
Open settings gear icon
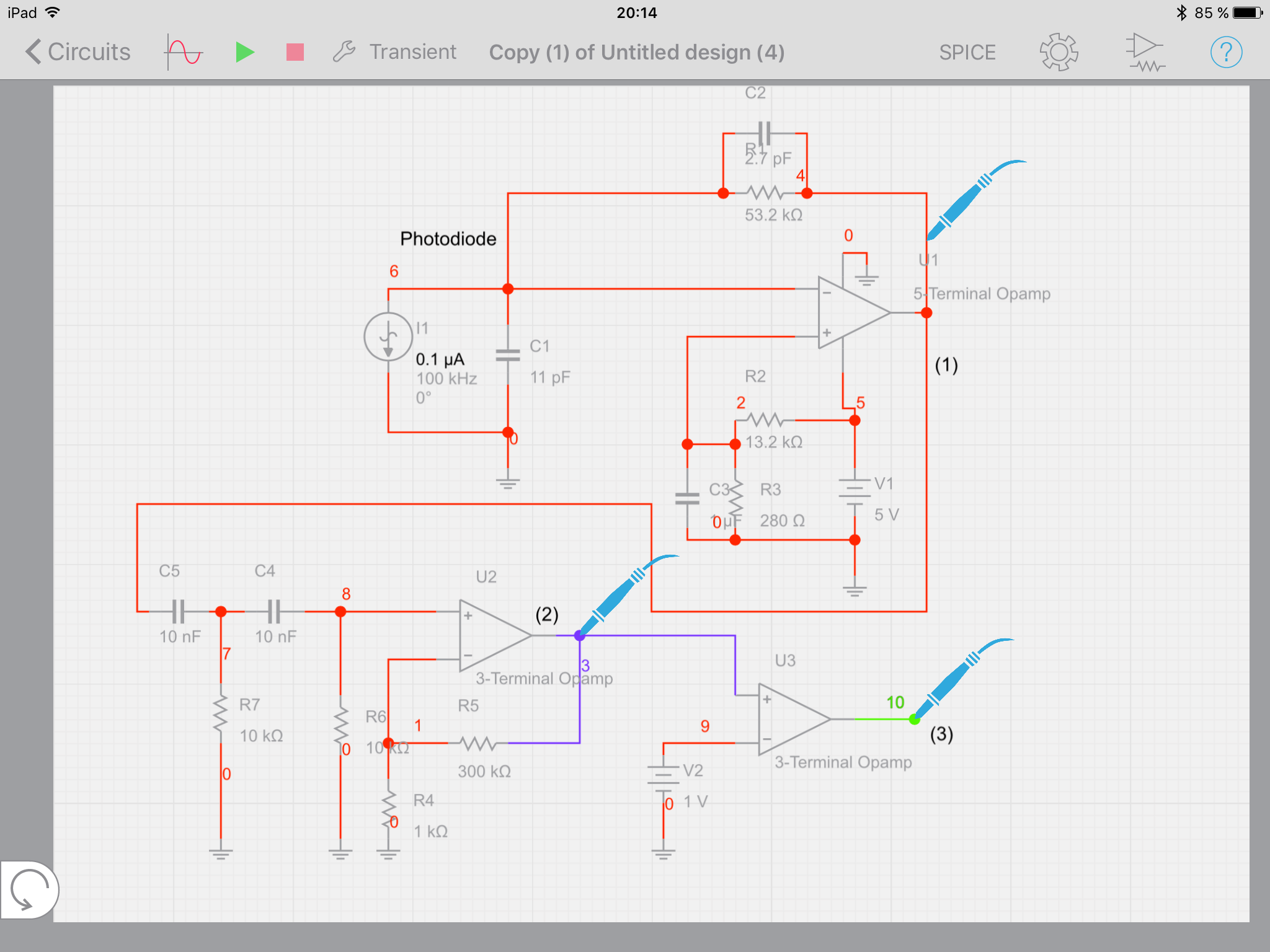coord(1059,52)
